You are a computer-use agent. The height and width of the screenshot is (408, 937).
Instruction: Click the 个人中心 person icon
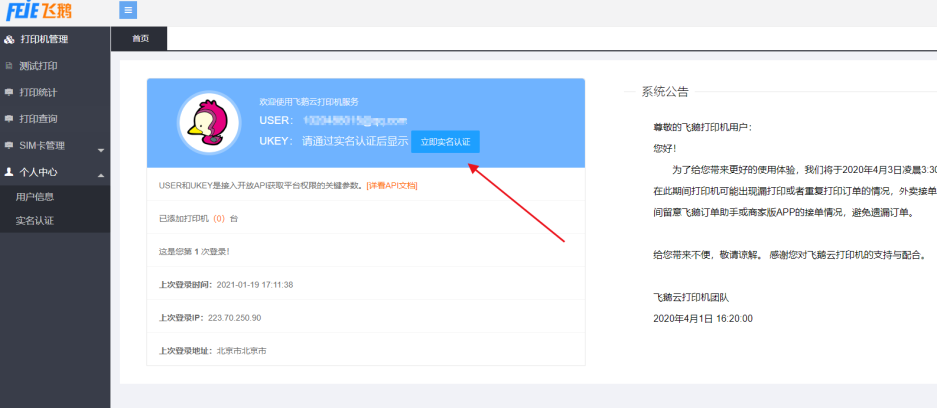(x=8, y=172)
